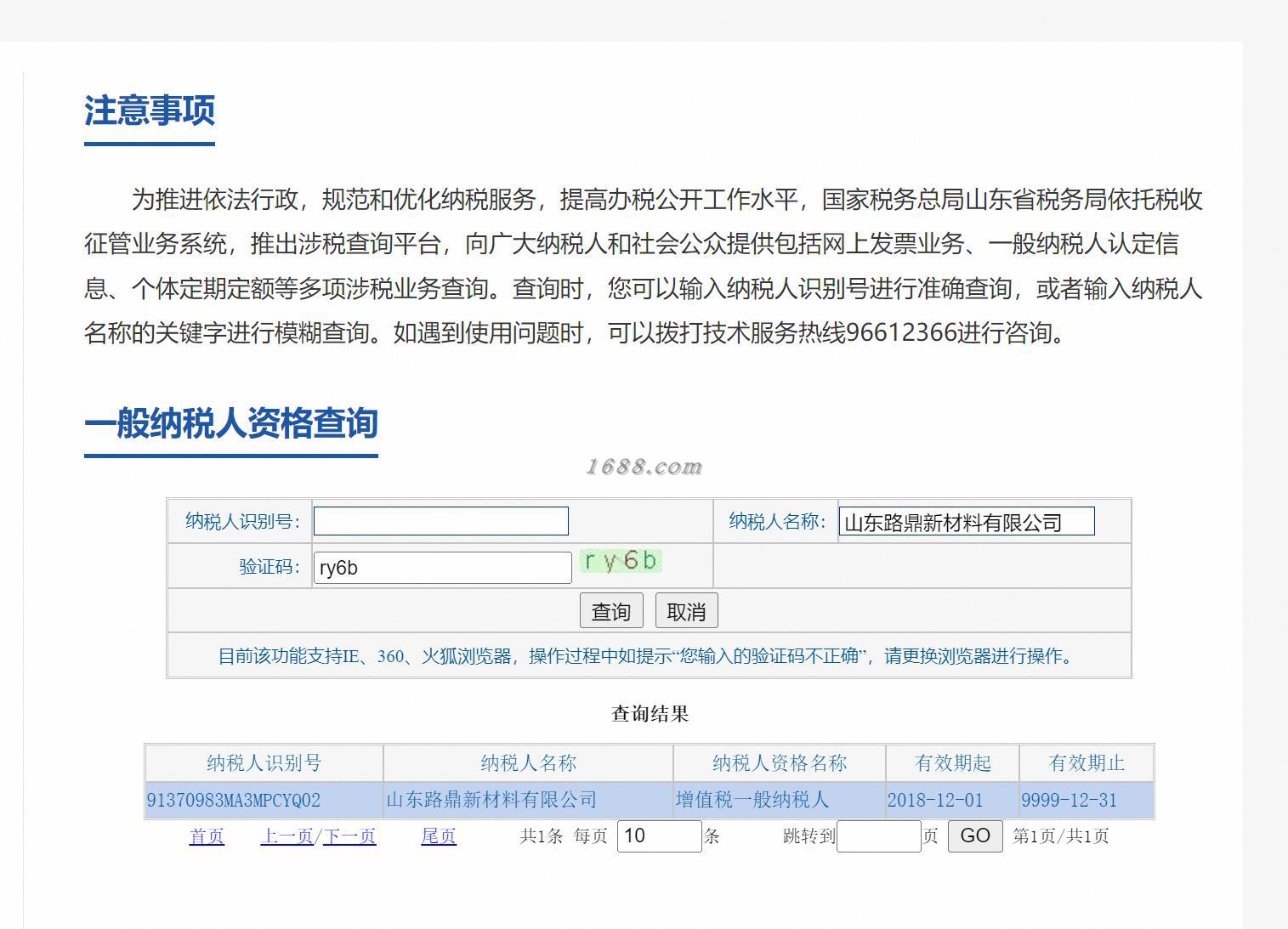This screenshot has height=929, width=1288.
Task: Click the browser support notice about IE、360、火狐
Action: [649, 656]
